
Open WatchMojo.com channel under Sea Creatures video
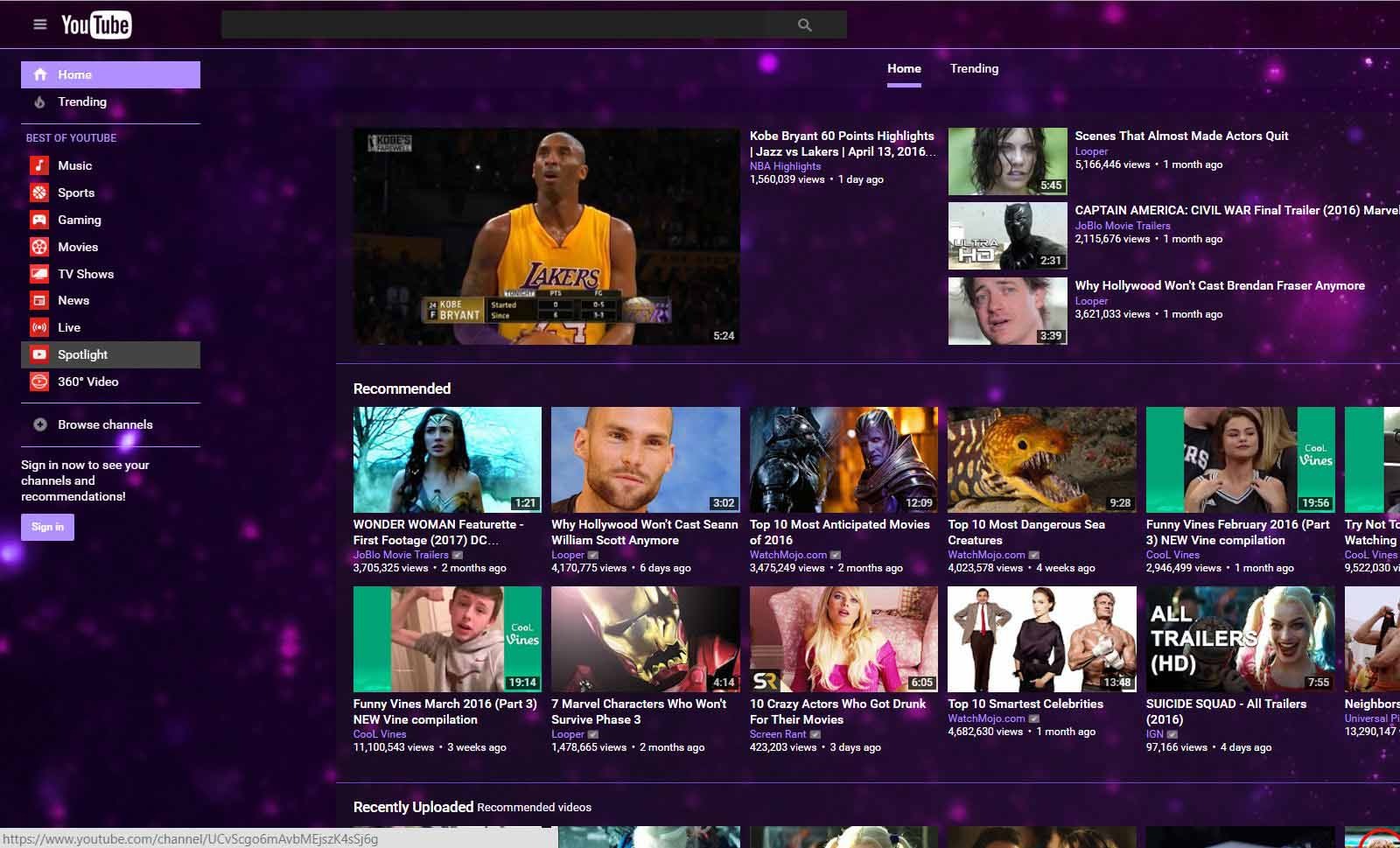[x=986, y=555]
